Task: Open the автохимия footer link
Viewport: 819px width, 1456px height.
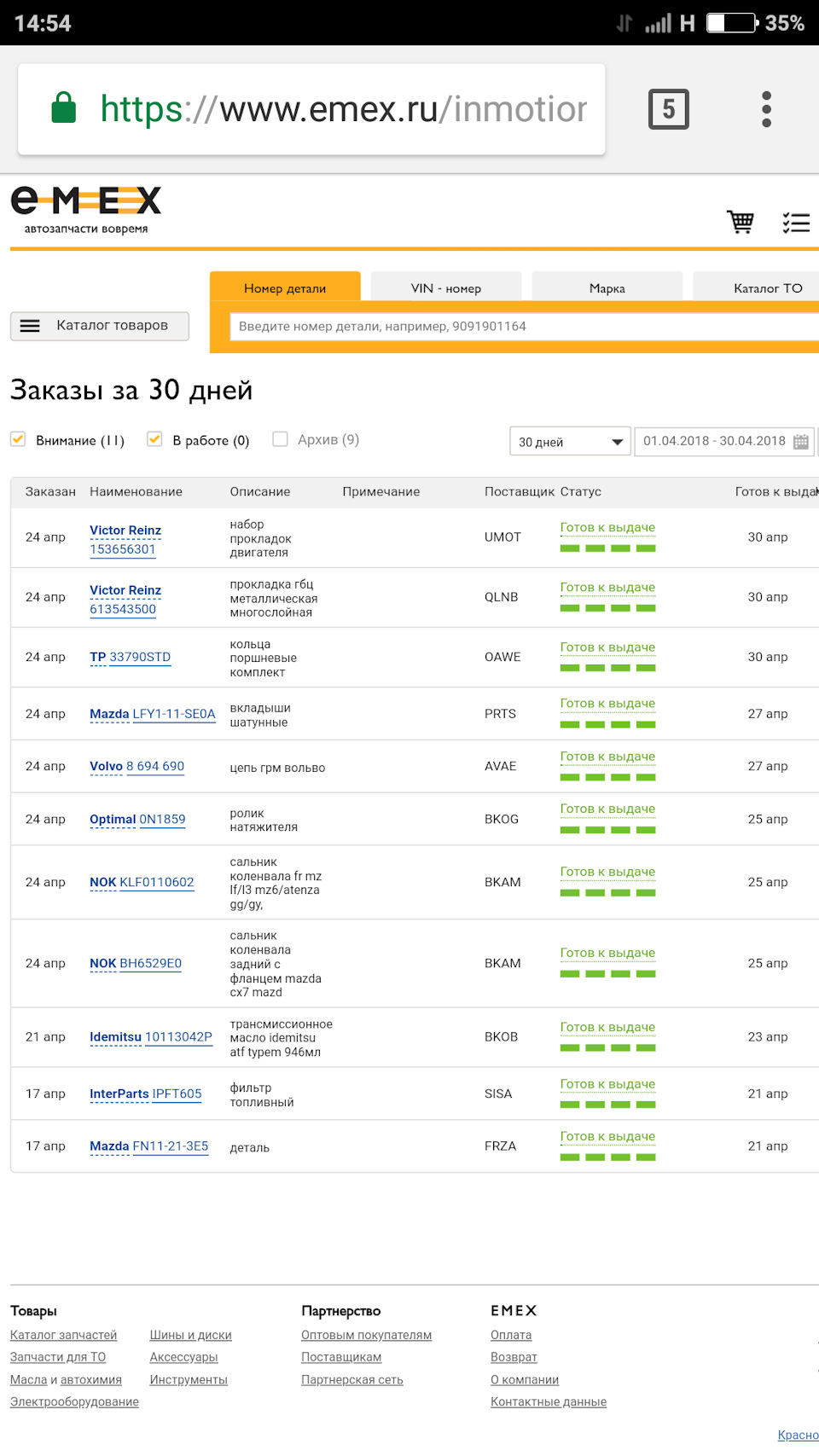Action: pyautogui.click(x=91, y=1379)
